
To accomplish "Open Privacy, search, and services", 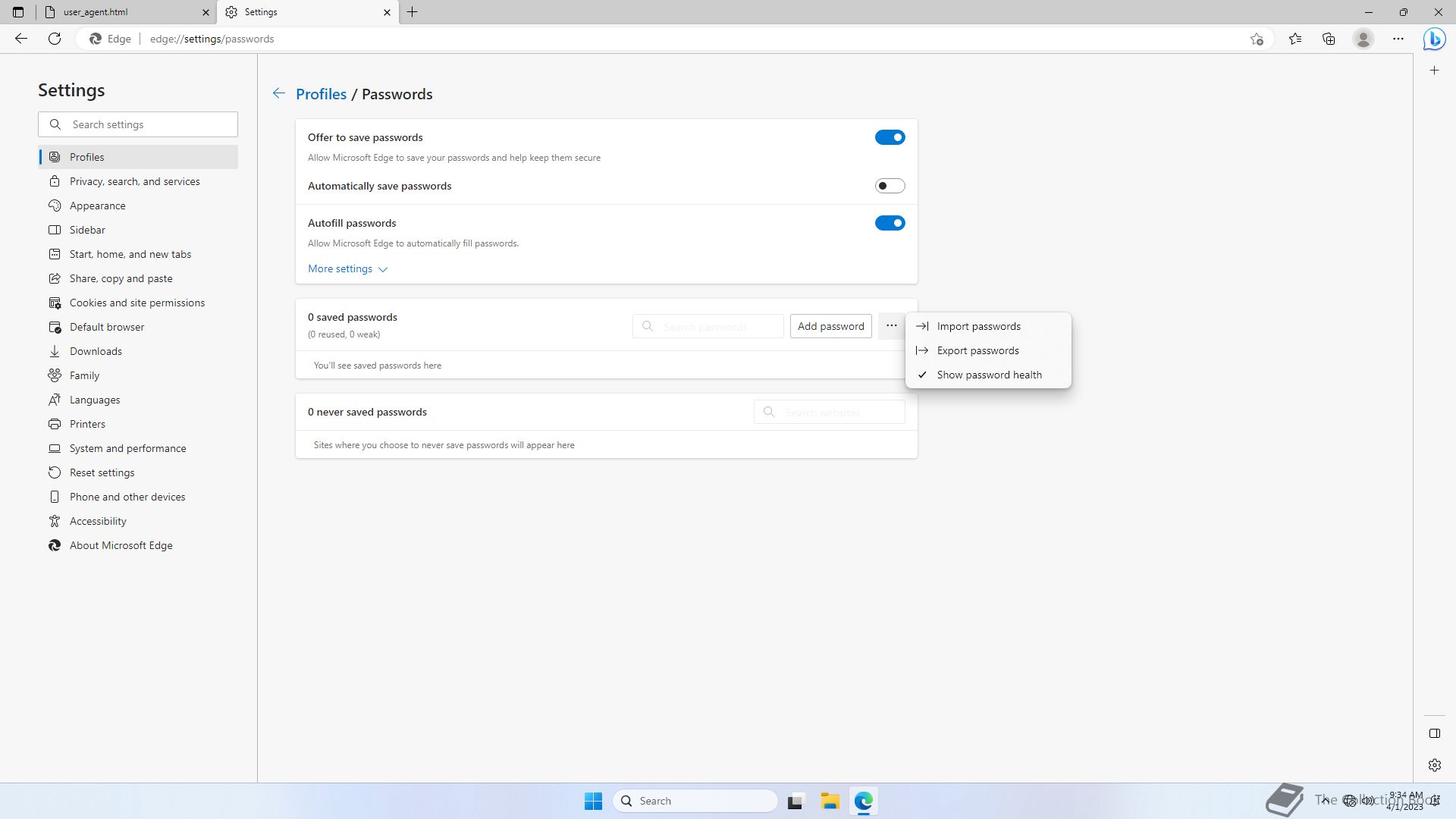I will pos(138,181).
